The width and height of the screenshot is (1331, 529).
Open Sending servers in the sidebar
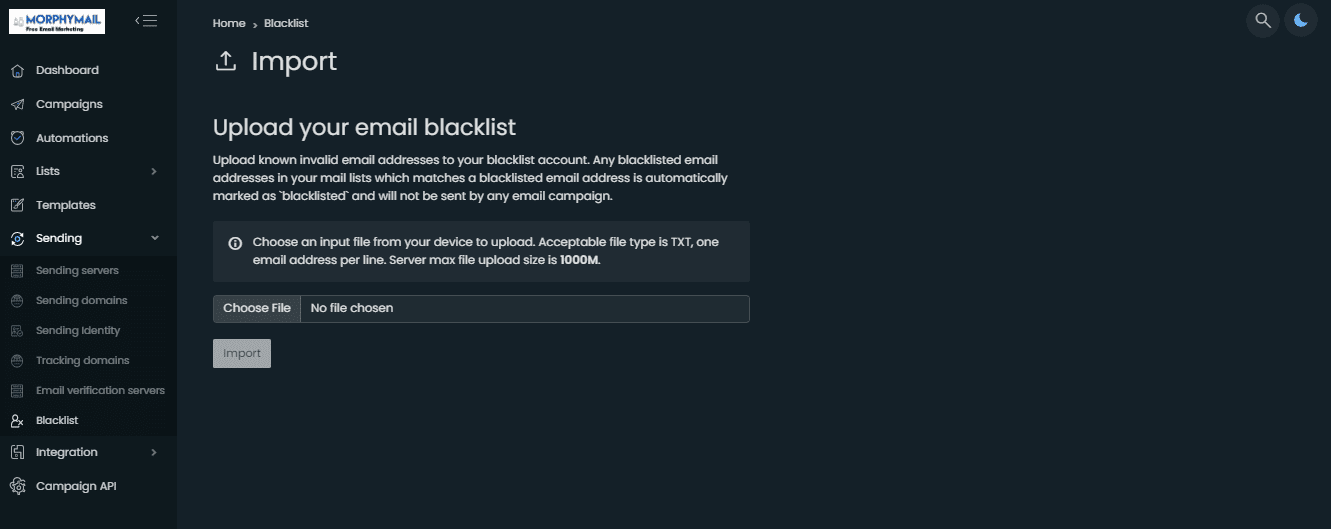77,271
